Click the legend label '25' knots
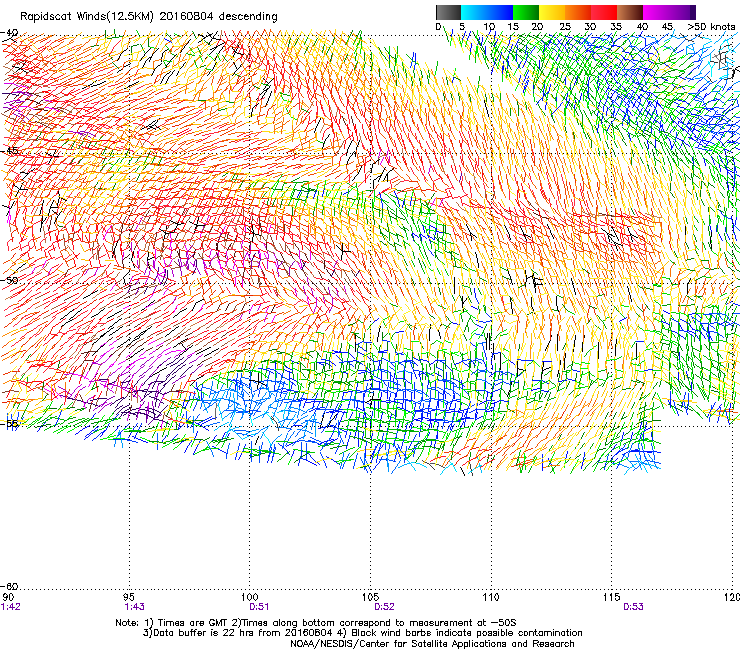The width and height of the screenshot is (740, 650). click(x=565, y=27)
